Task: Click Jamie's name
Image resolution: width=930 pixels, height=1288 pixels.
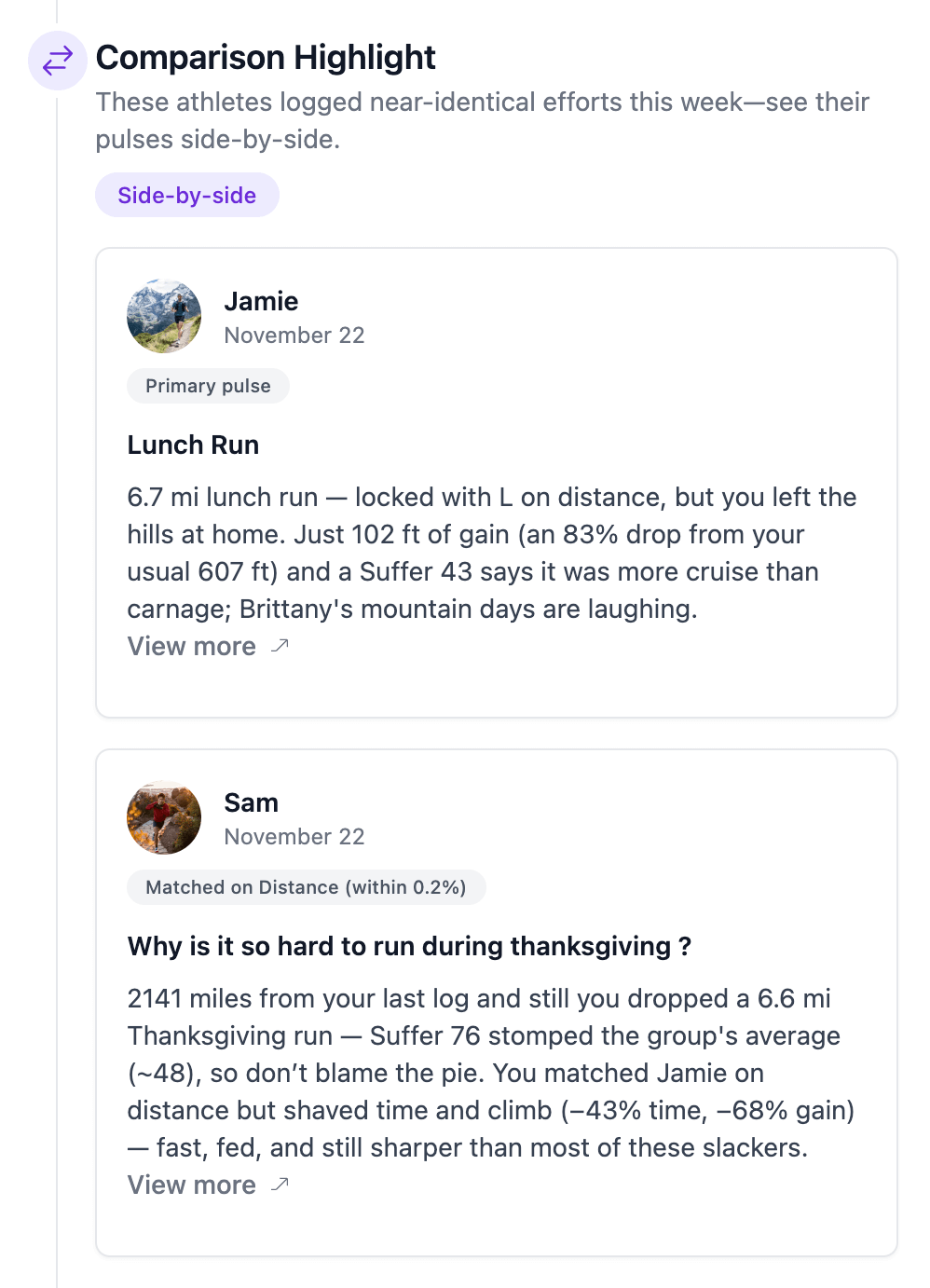Action: point(261,301)
